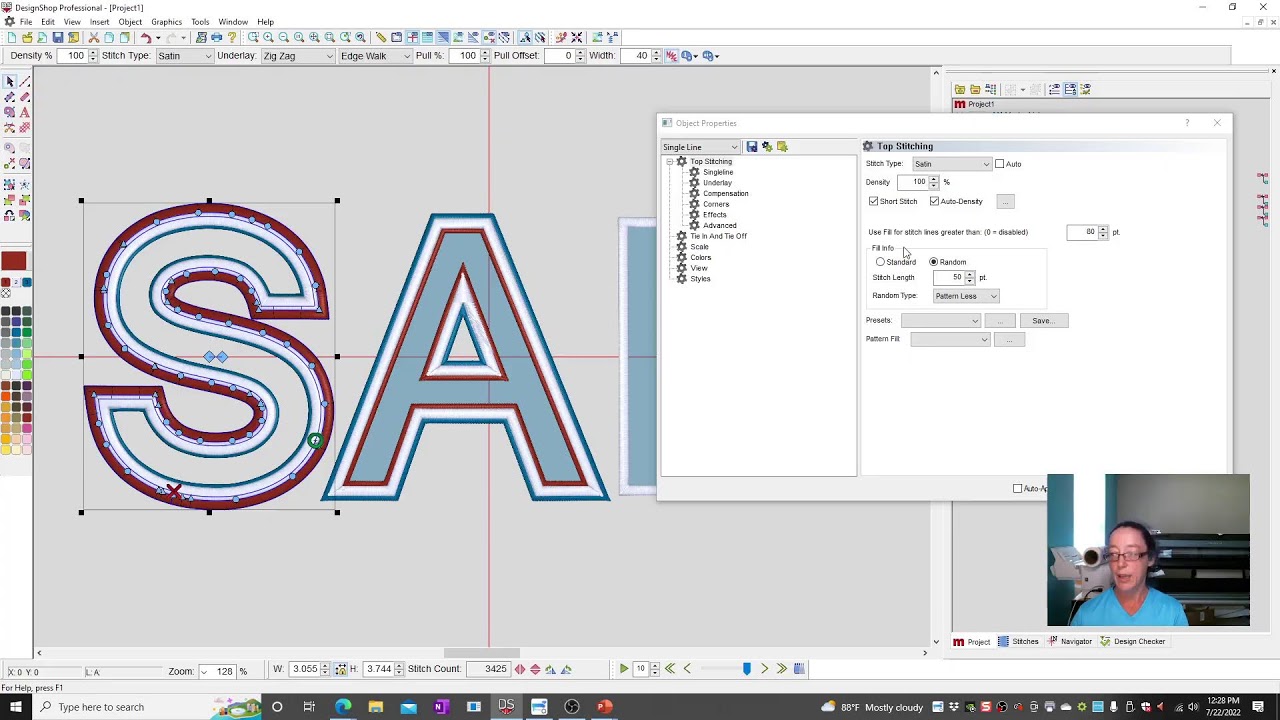Open the Help question mark in Object Properties
The image size is (1280, 720).
click(x=1187, y=123)
